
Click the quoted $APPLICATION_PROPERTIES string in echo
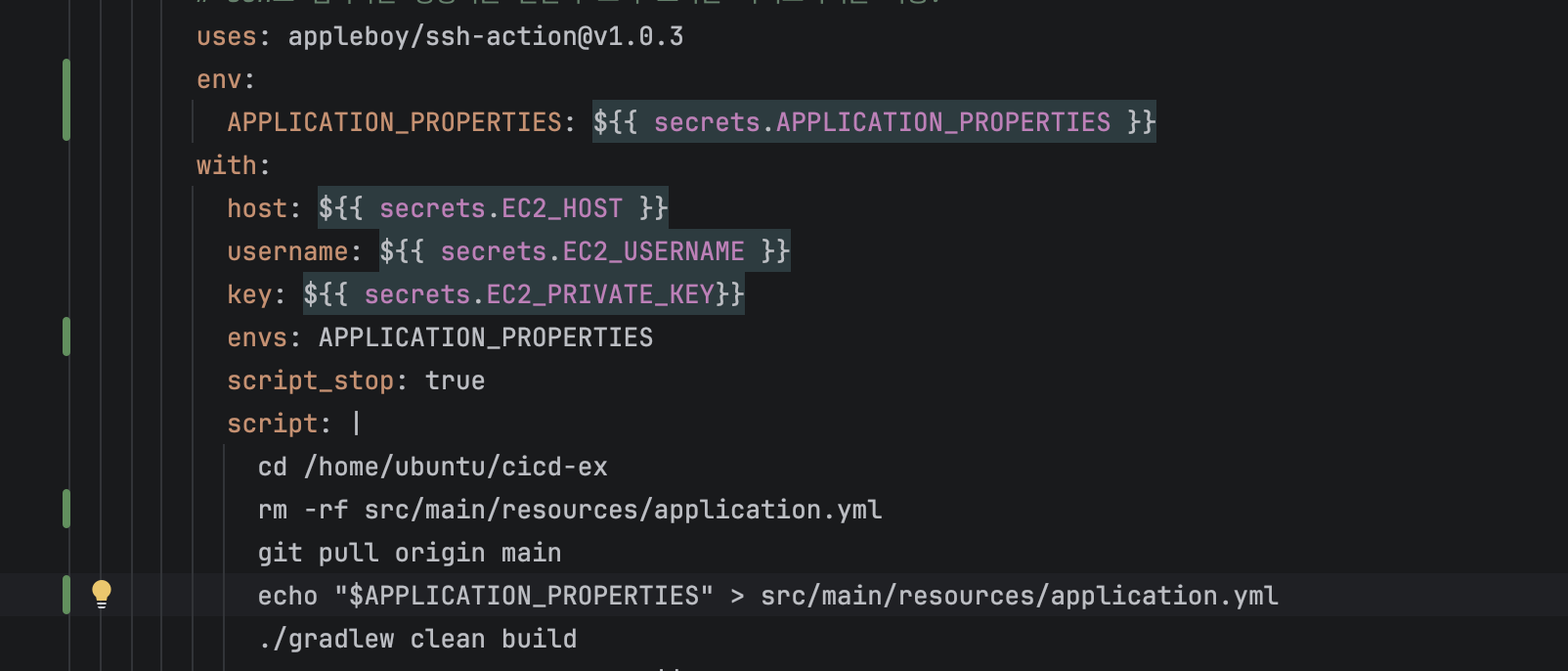coord(524,596)
